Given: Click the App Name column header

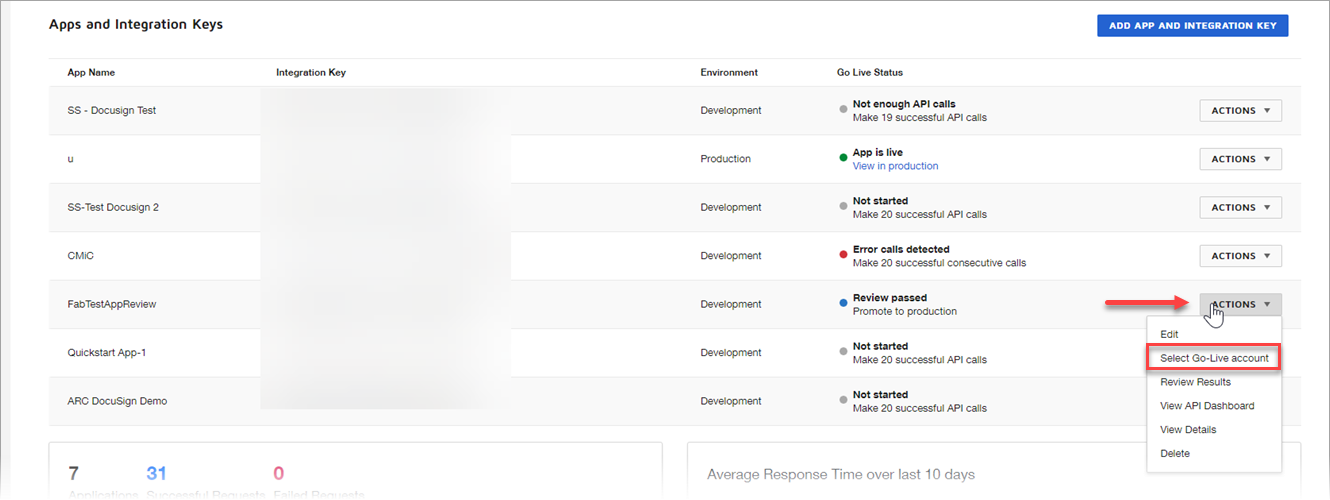Looking at the screenshot, I should coord(91,73).
